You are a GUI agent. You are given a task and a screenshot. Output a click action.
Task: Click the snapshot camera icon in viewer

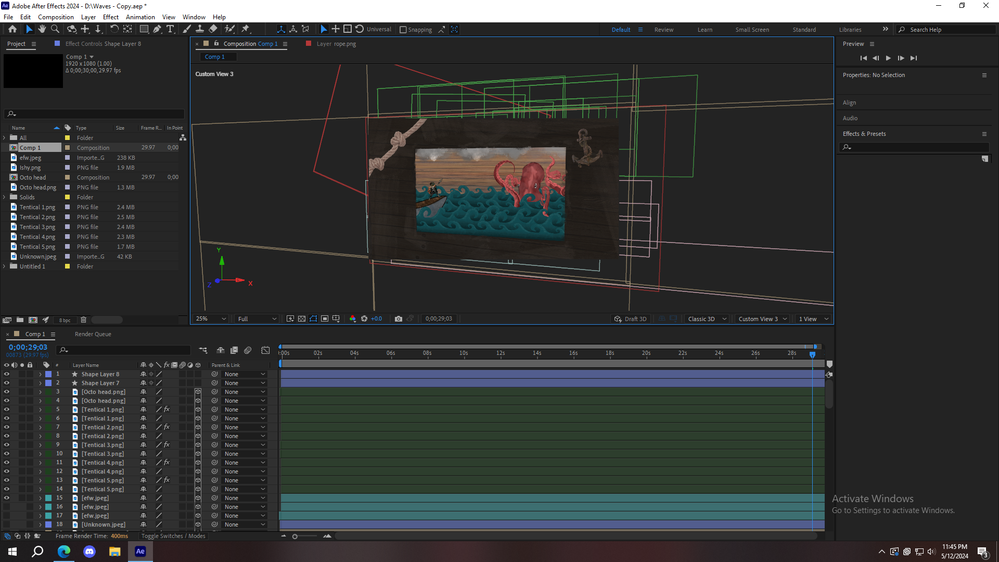click(398, 319)
